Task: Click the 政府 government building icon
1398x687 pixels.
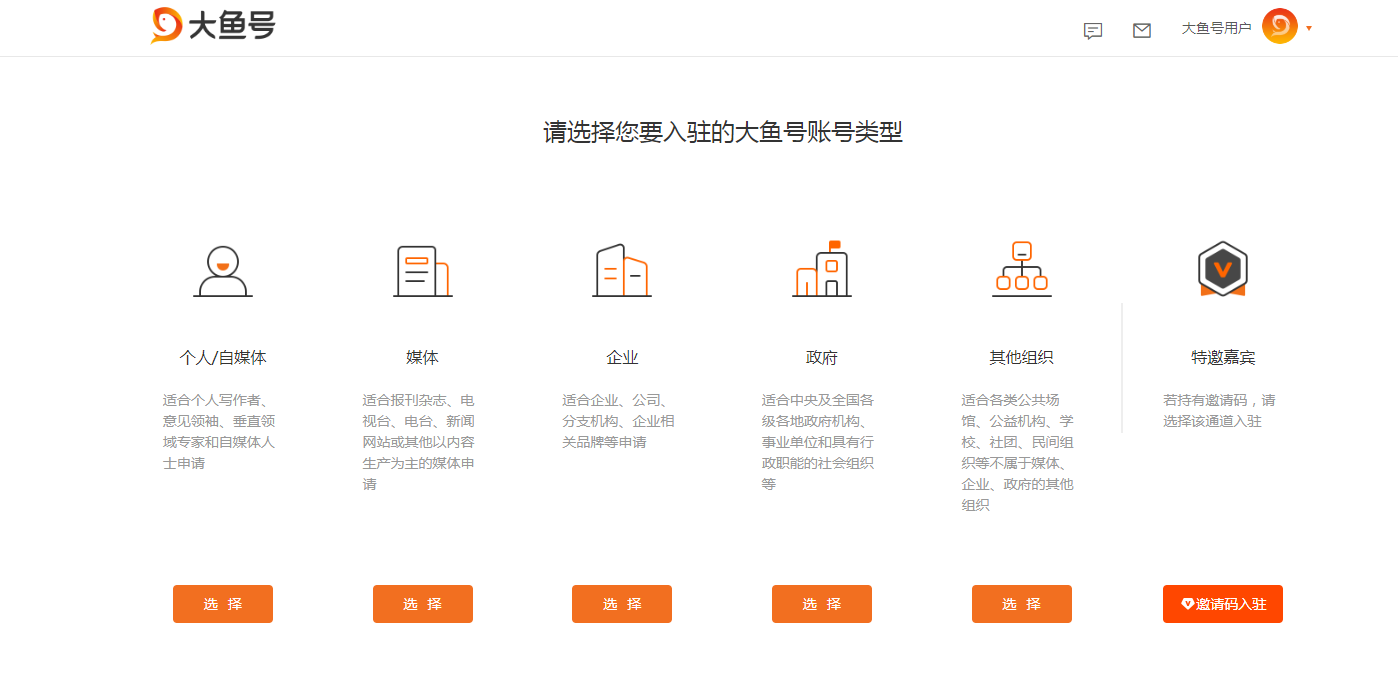Action: 822,268
